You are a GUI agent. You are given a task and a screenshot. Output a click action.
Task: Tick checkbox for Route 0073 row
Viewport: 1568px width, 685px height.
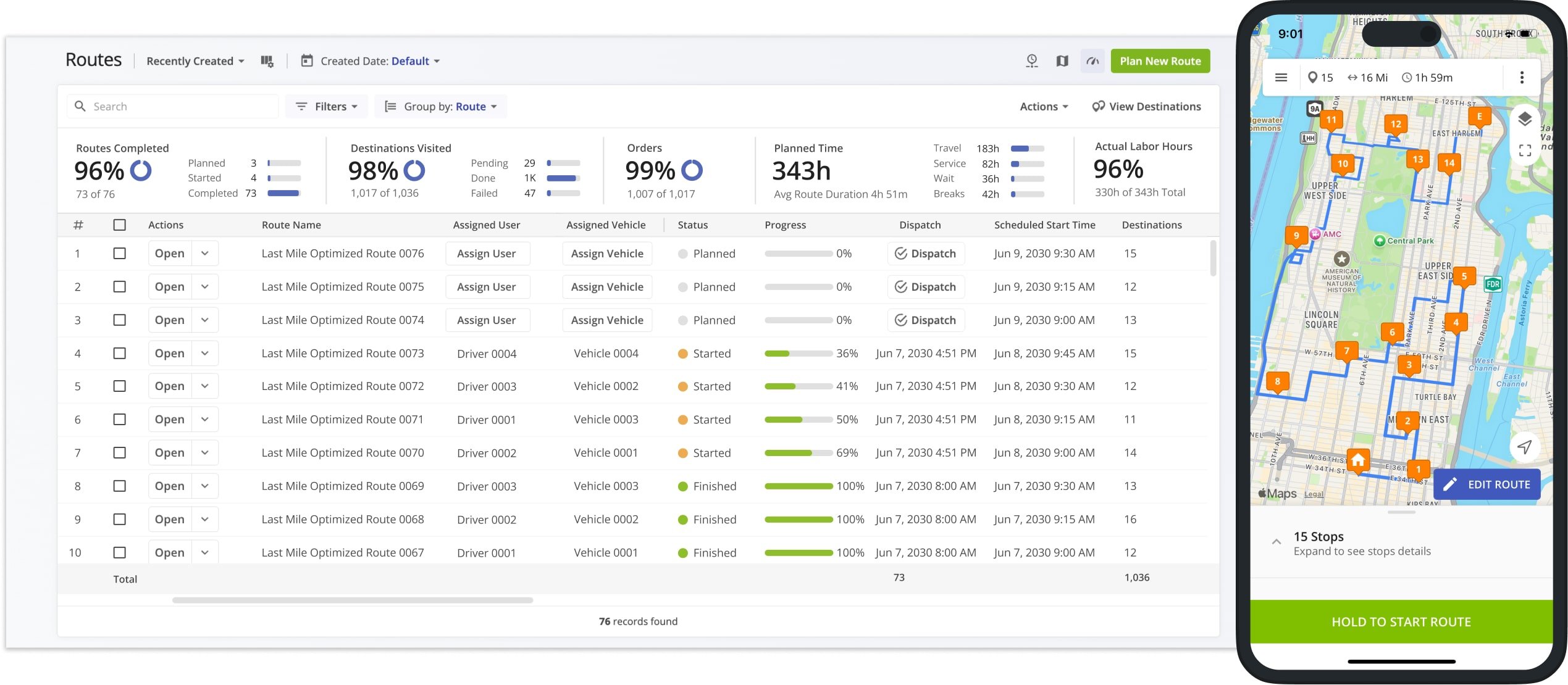coord(119,354)
